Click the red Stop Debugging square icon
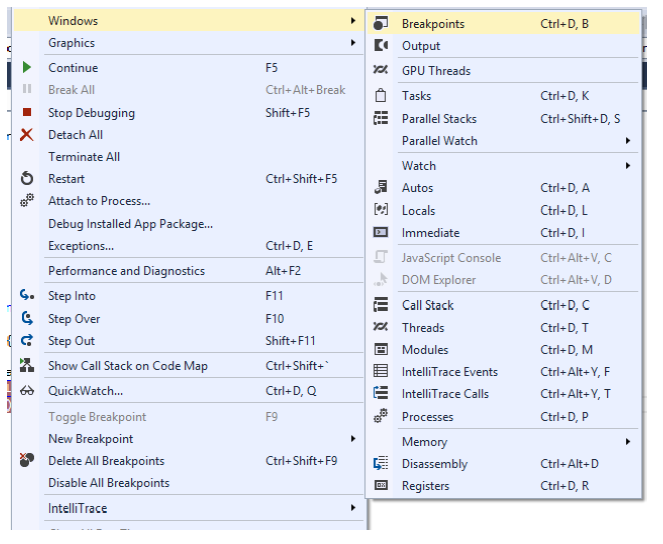663x544 pixels. click(x=27, y=113)
